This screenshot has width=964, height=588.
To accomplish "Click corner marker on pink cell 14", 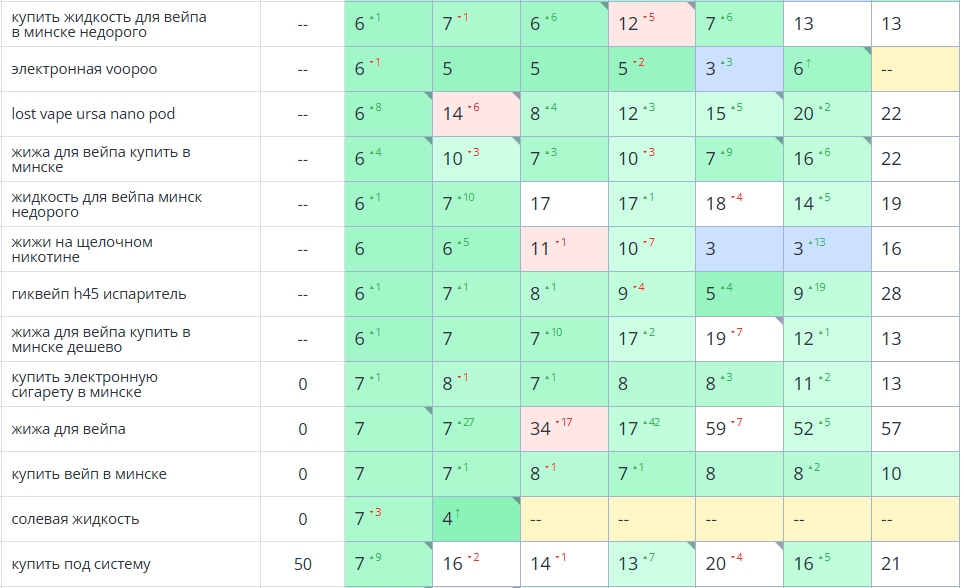I will pyautogui.click(x=515, y=97).
